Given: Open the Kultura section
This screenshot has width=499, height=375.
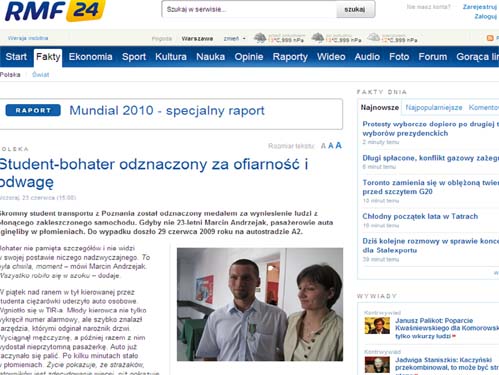Looking at the screenshot, I should (171, 57).
